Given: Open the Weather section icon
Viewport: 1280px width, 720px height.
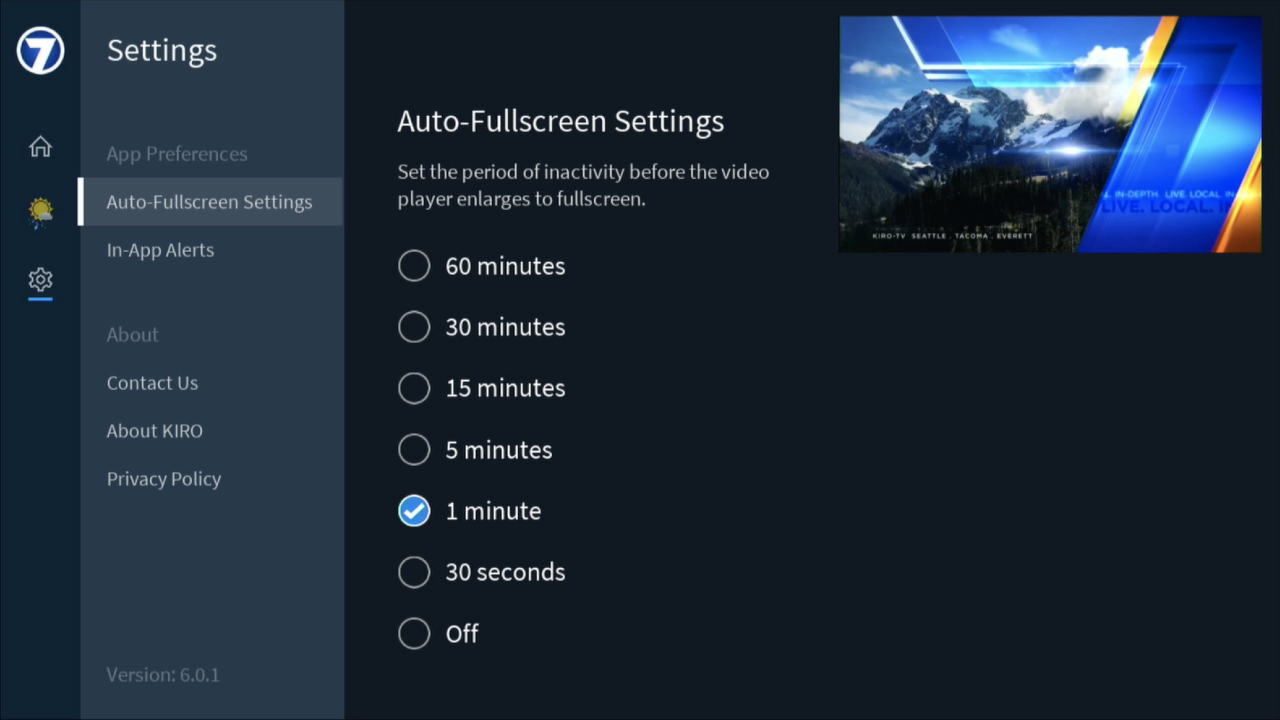Looking at the screenshot, I should (x=40, y=212).
